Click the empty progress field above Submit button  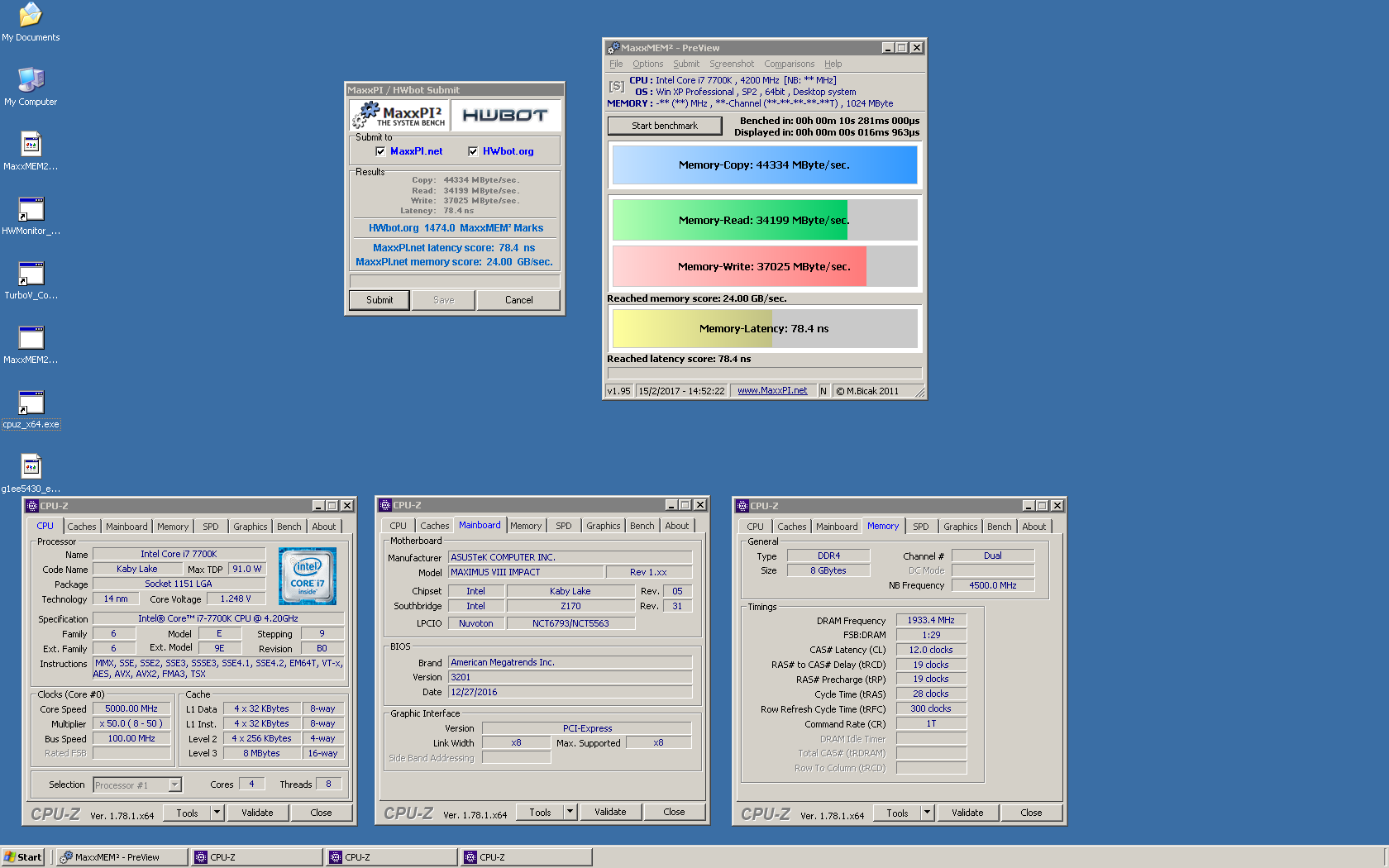pos(455,281)
